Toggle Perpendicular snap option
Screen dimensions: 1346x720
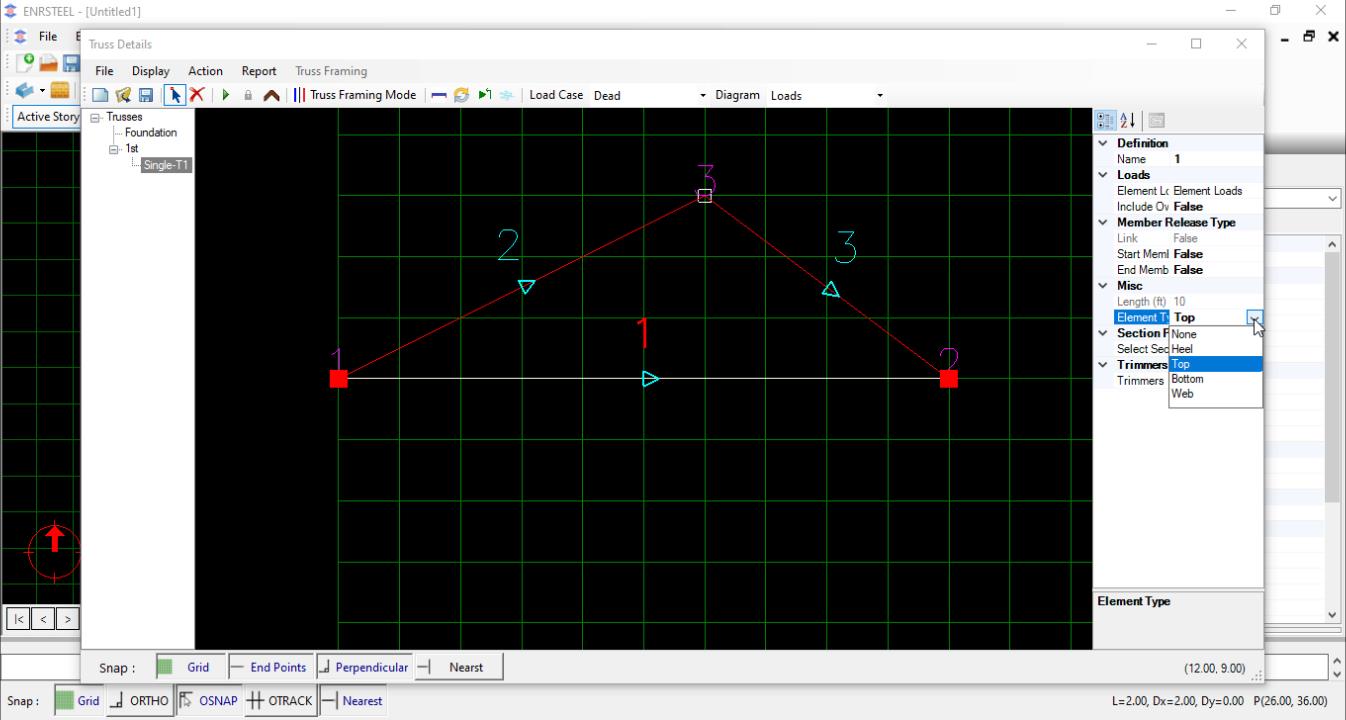click(x=363, y=667)
